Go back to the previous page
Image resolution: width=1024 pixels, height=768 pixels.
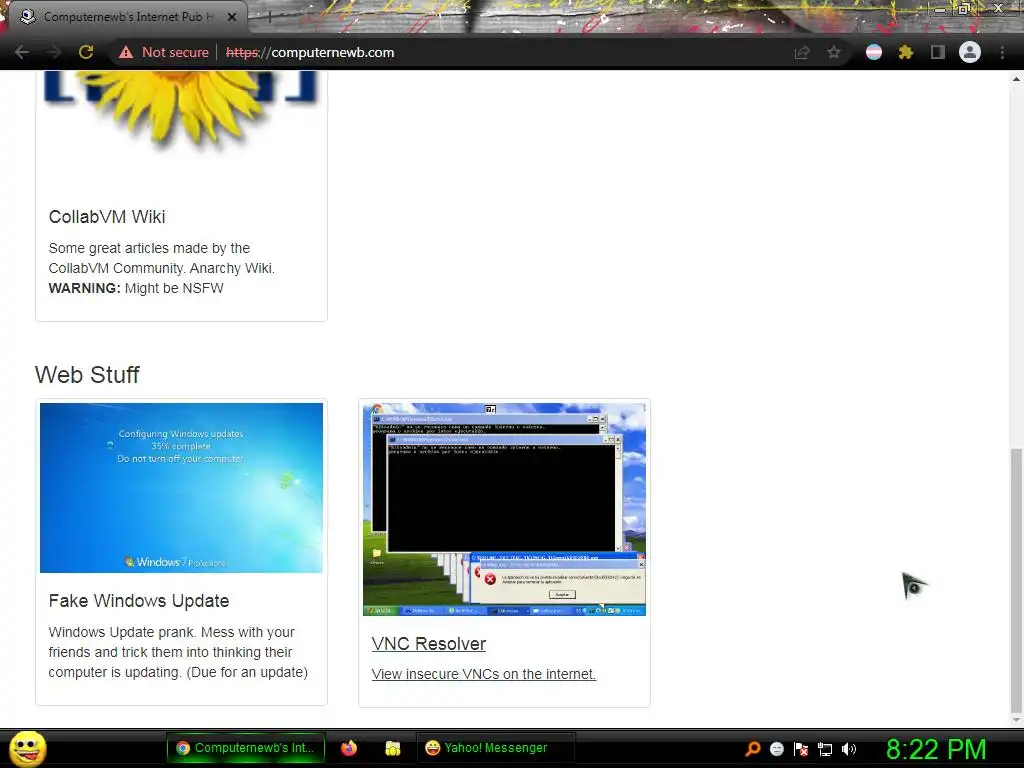[x=22, y=52]
